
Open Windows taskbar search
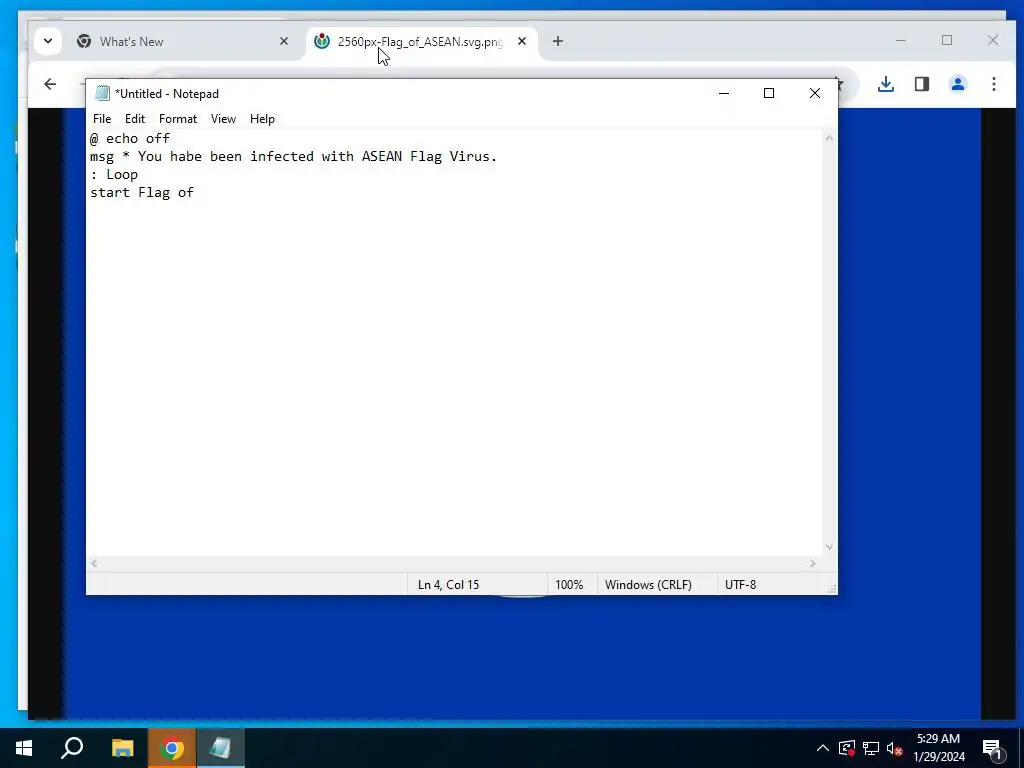pos(72,748)
